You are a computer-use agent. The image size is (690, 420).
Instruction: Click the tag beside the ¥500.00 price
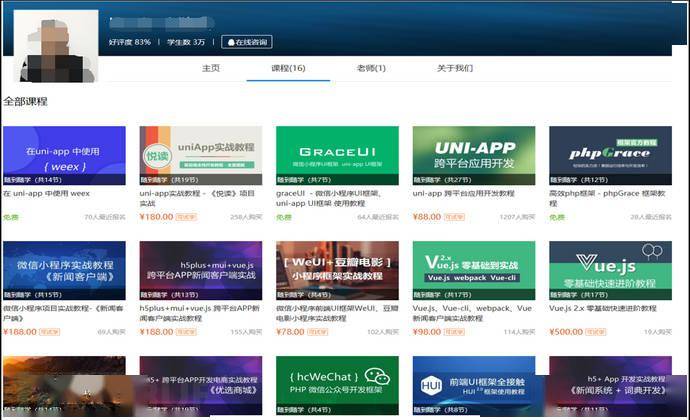(596, 332)
